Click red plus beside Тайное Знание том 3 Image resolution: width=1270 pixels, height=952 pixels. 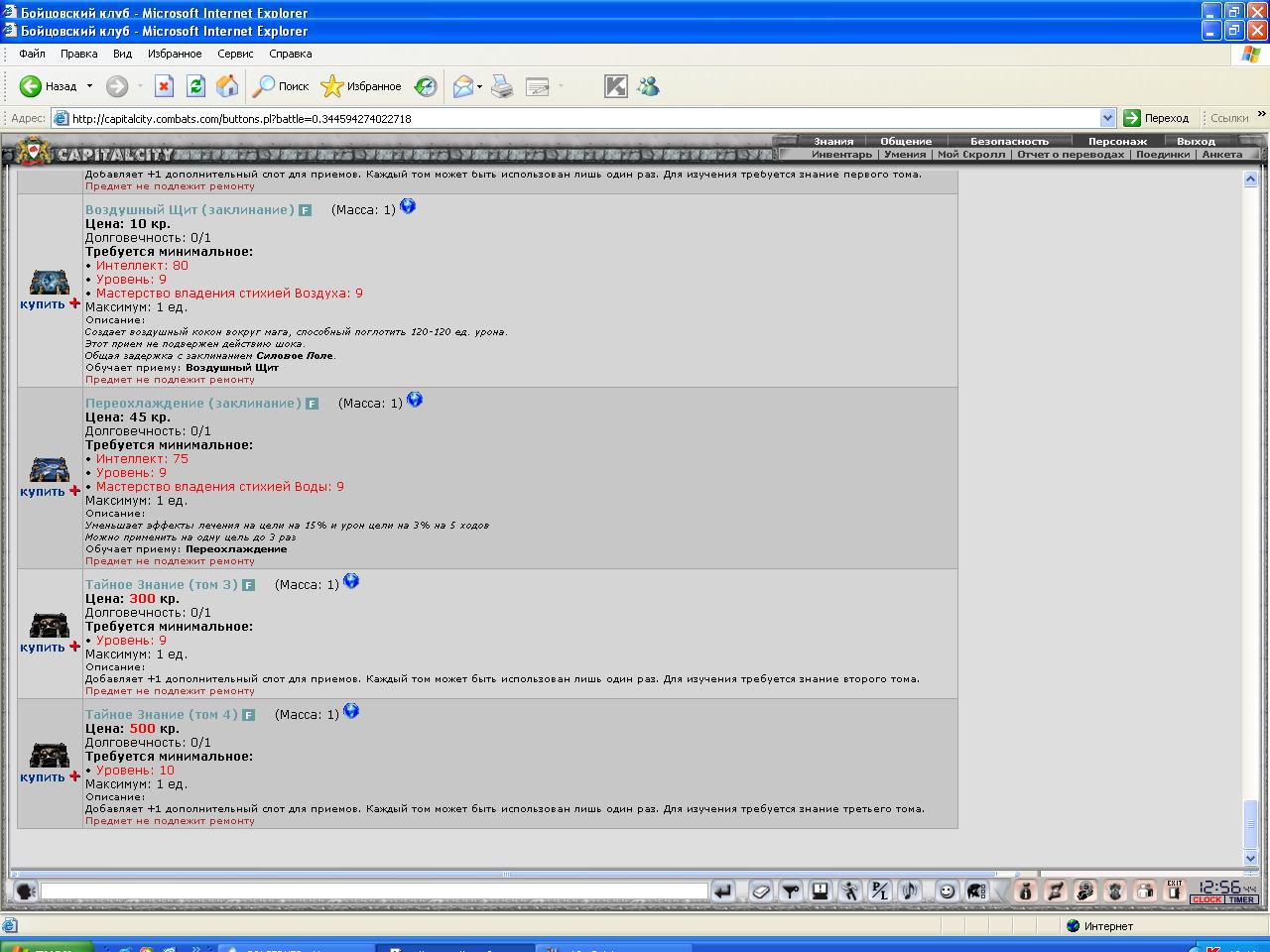click(74, 647)
